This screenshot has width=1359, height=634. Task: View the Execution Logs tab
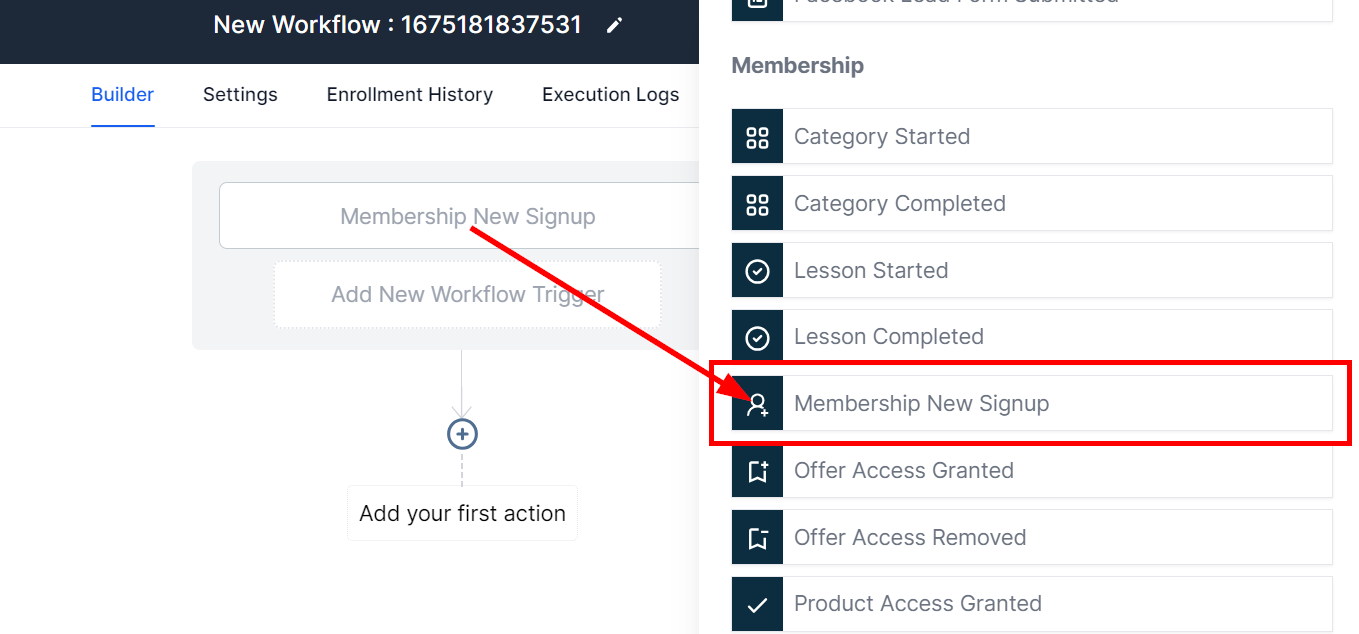point(610,95)
